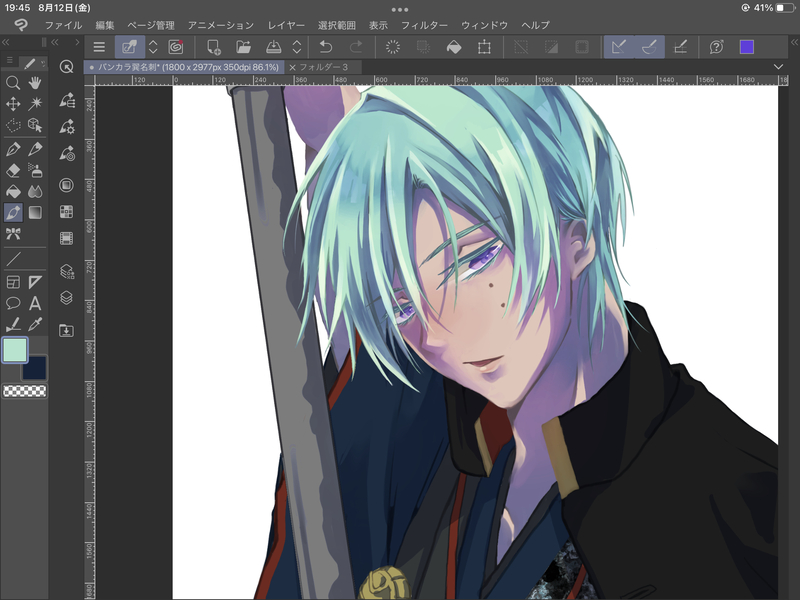
Task: Collapse the left tool palette dock
Action: tap(6, 42)
